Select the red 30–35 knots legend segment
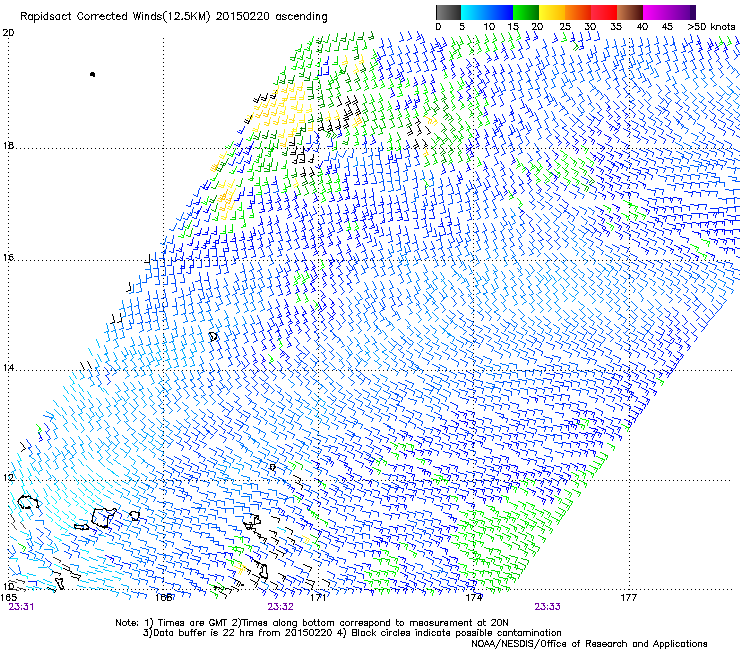The width and height of the screenshot is (740, 650). tap(604, 12)
